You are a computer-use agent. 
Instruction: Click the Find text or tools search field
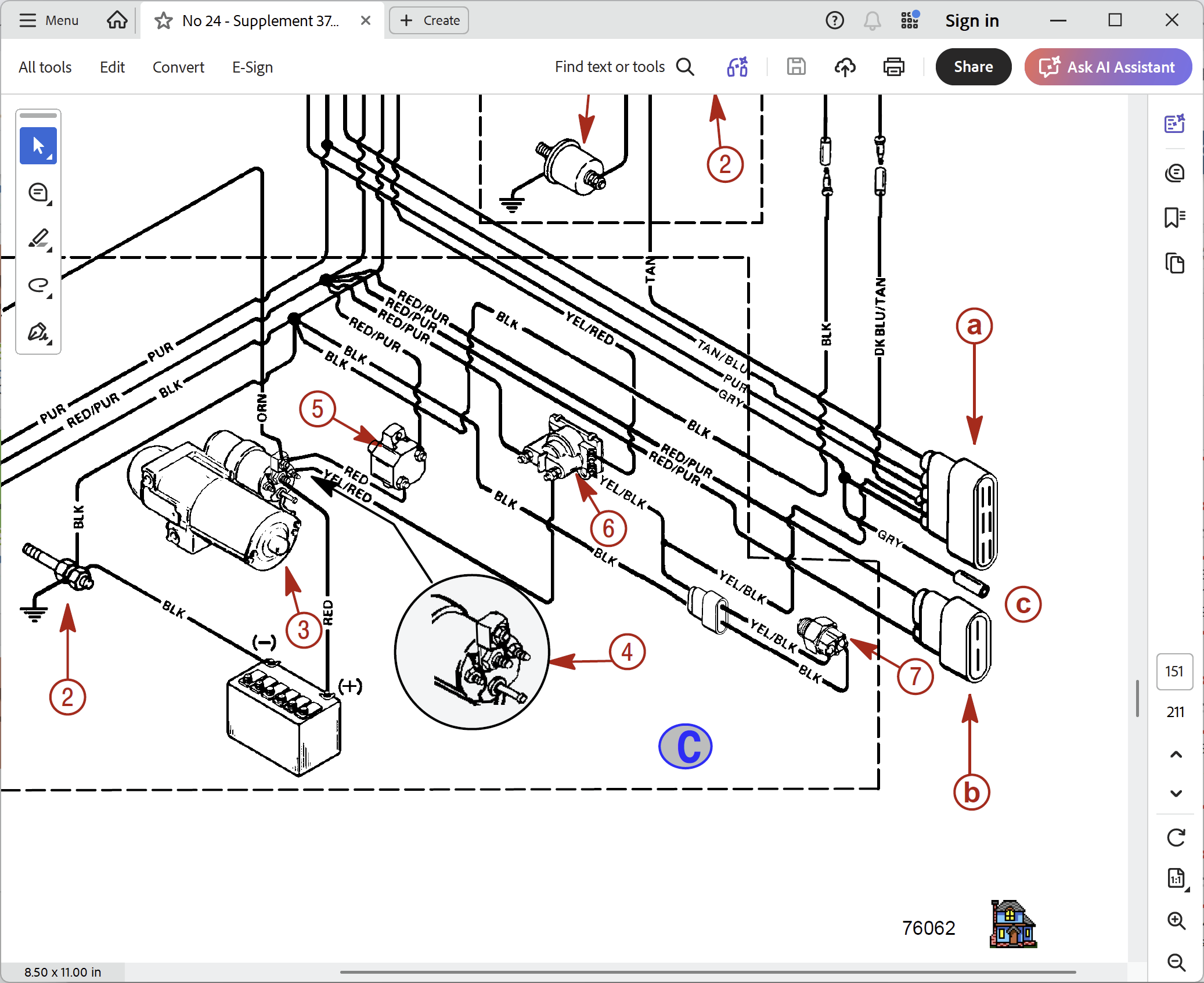coord(610,67)
